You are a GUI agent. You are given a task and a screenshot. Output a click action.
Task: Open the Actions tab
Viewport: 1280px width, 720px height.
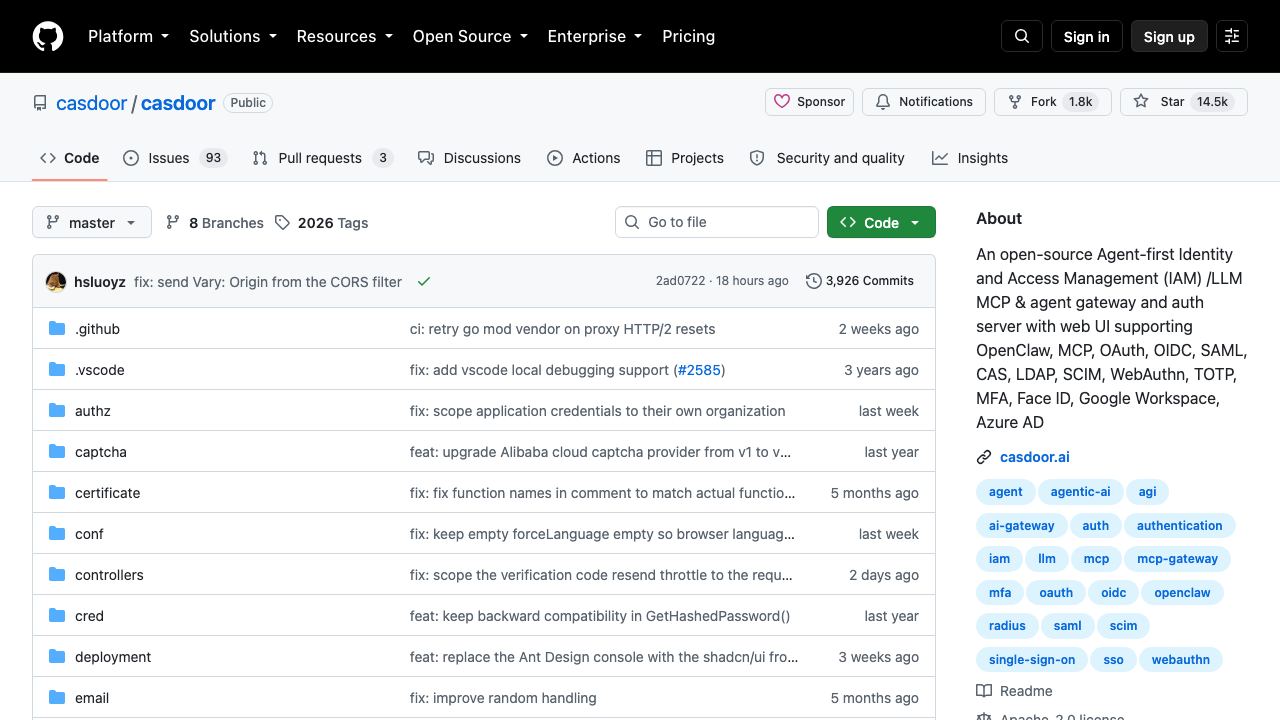pos(584,158)
